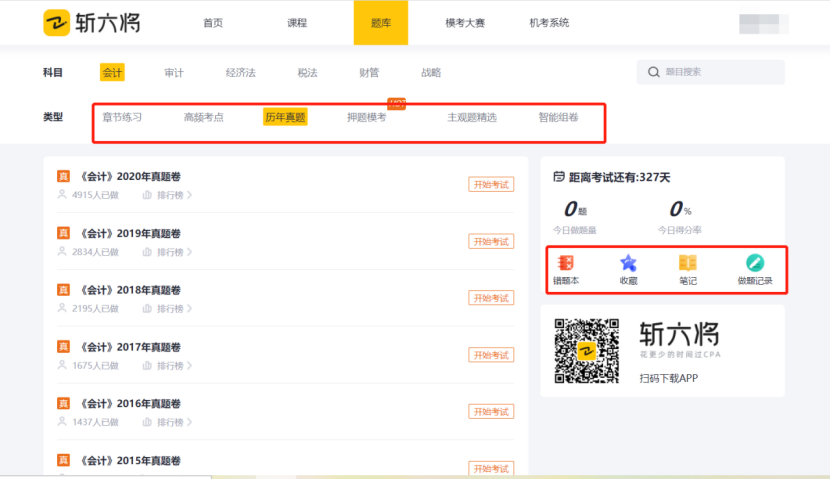Open the 排行榜 ranking for 2019年真题卷
Viewport: 830px width, 480px height.
coord(167,252)
